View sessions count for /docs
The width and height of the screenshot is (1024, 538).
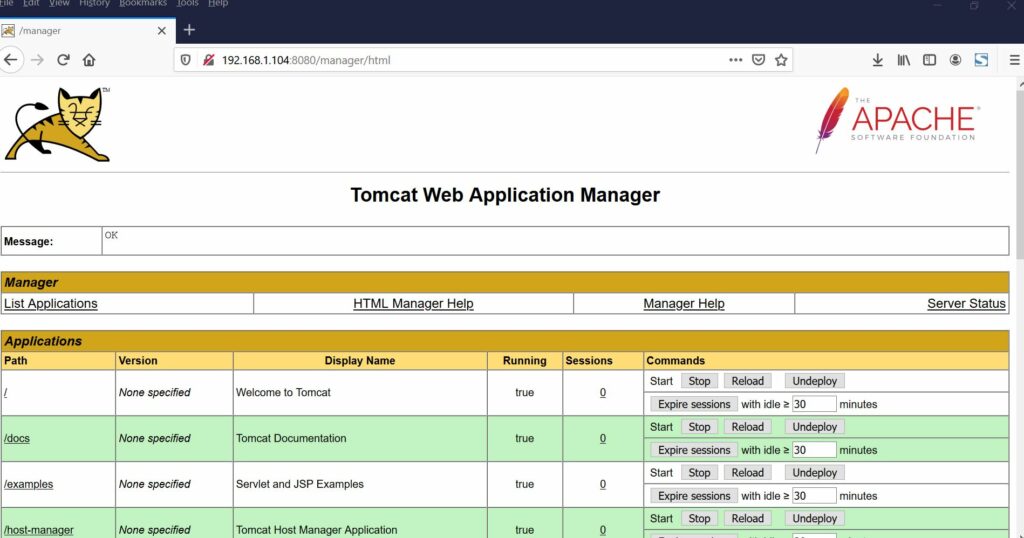coord(603,438)
